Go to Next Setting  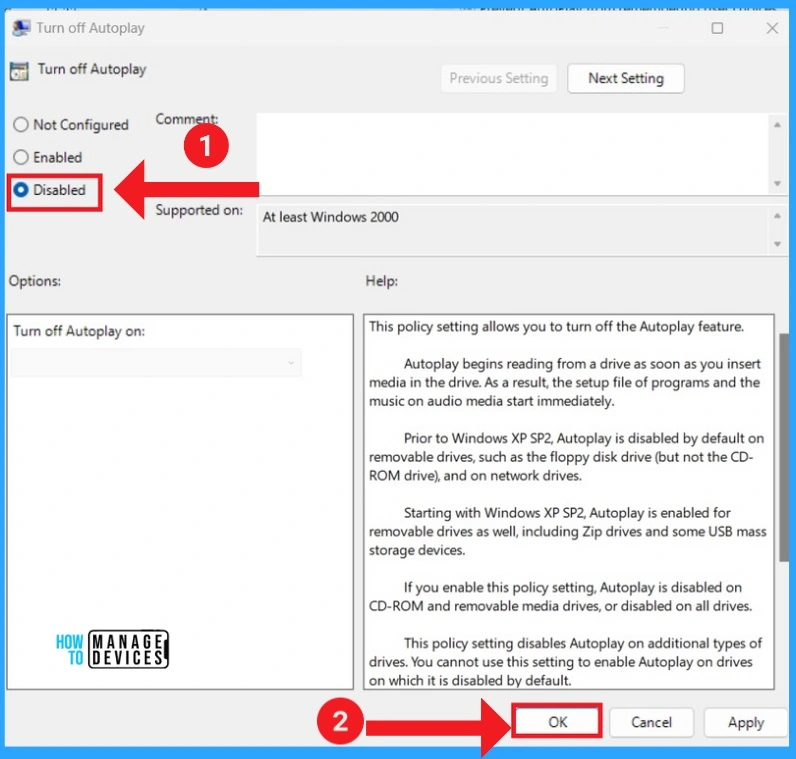625,78
